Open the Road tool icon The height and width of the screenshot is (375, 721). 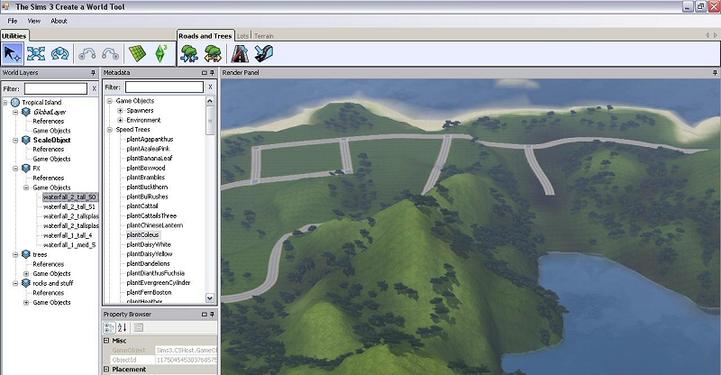(240, 54)
